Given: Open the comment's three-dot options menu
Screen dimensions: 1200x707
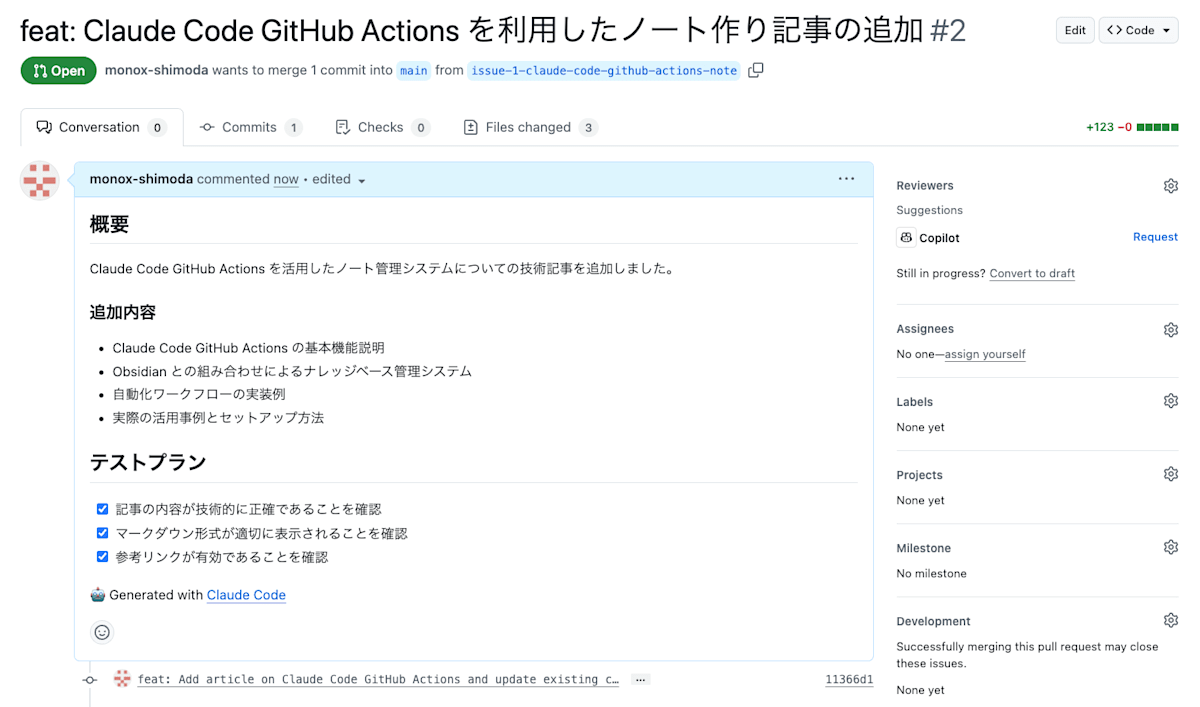Looking at the screenshot, I should 846,179.
